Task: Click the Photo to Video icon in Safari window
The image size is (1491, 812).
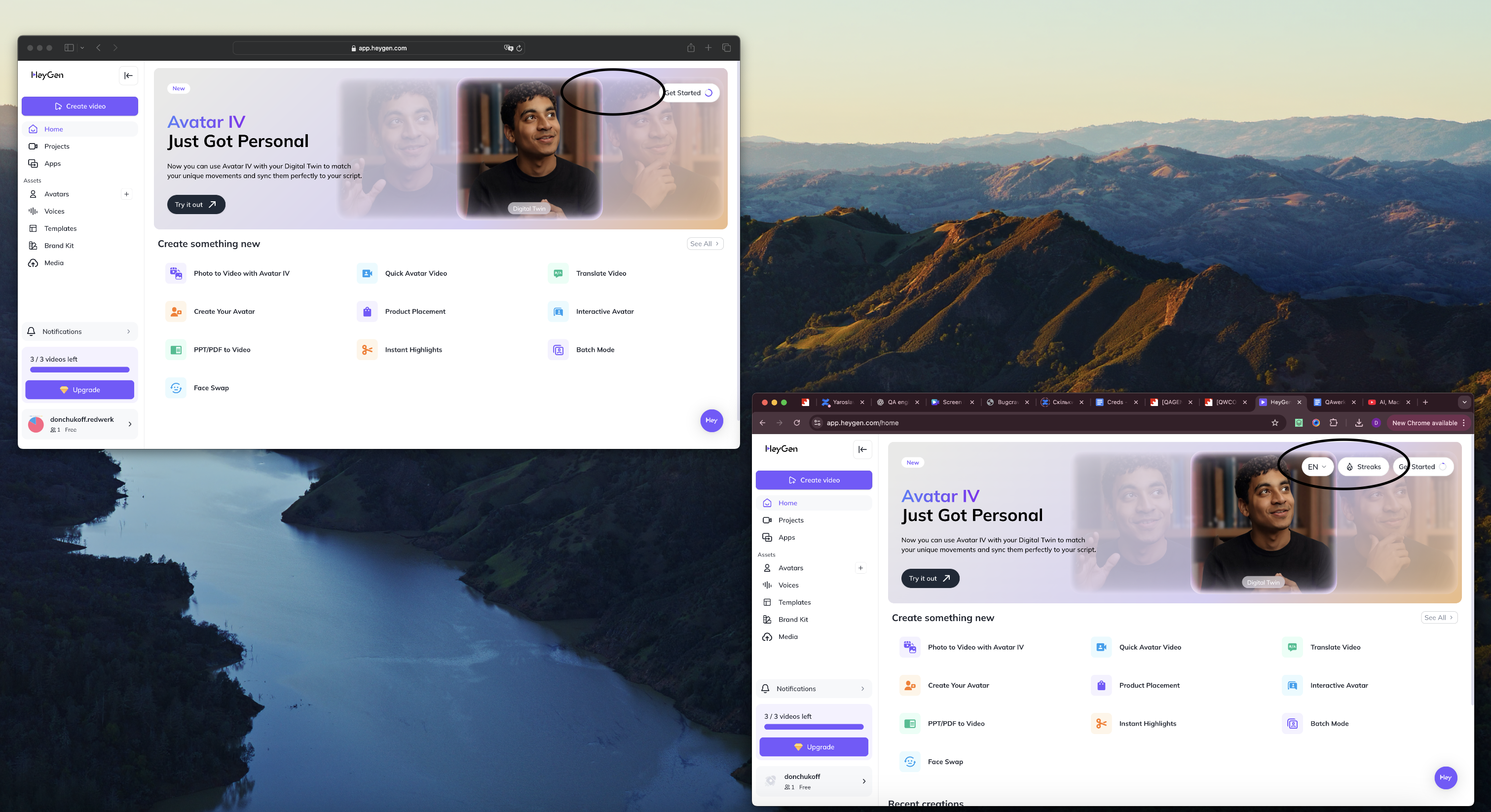Action: click(x=176, y=273)
